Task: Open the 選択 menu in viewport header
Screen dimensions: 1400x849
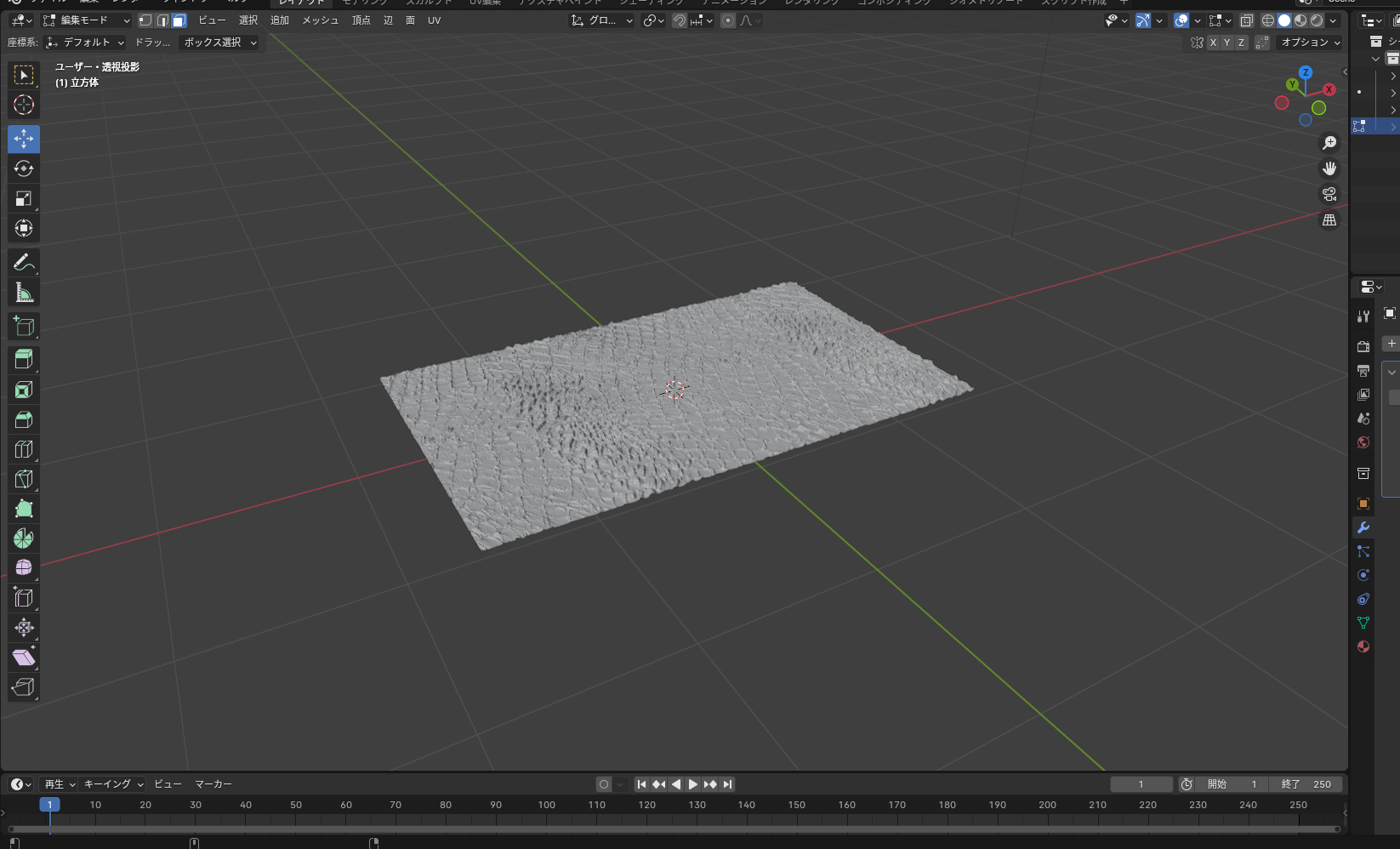Action: 248,20
